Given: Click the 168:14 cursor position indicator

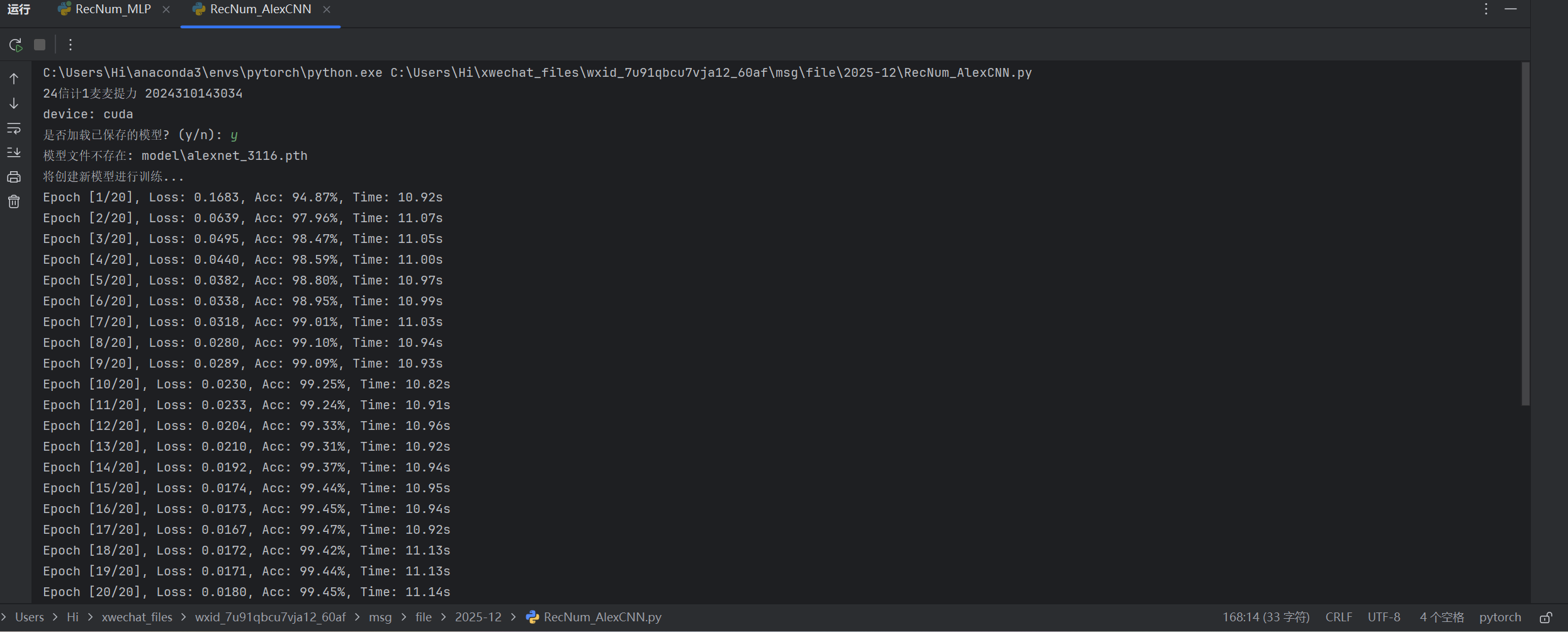Looking at the screenshot, I should point(1266,618).
